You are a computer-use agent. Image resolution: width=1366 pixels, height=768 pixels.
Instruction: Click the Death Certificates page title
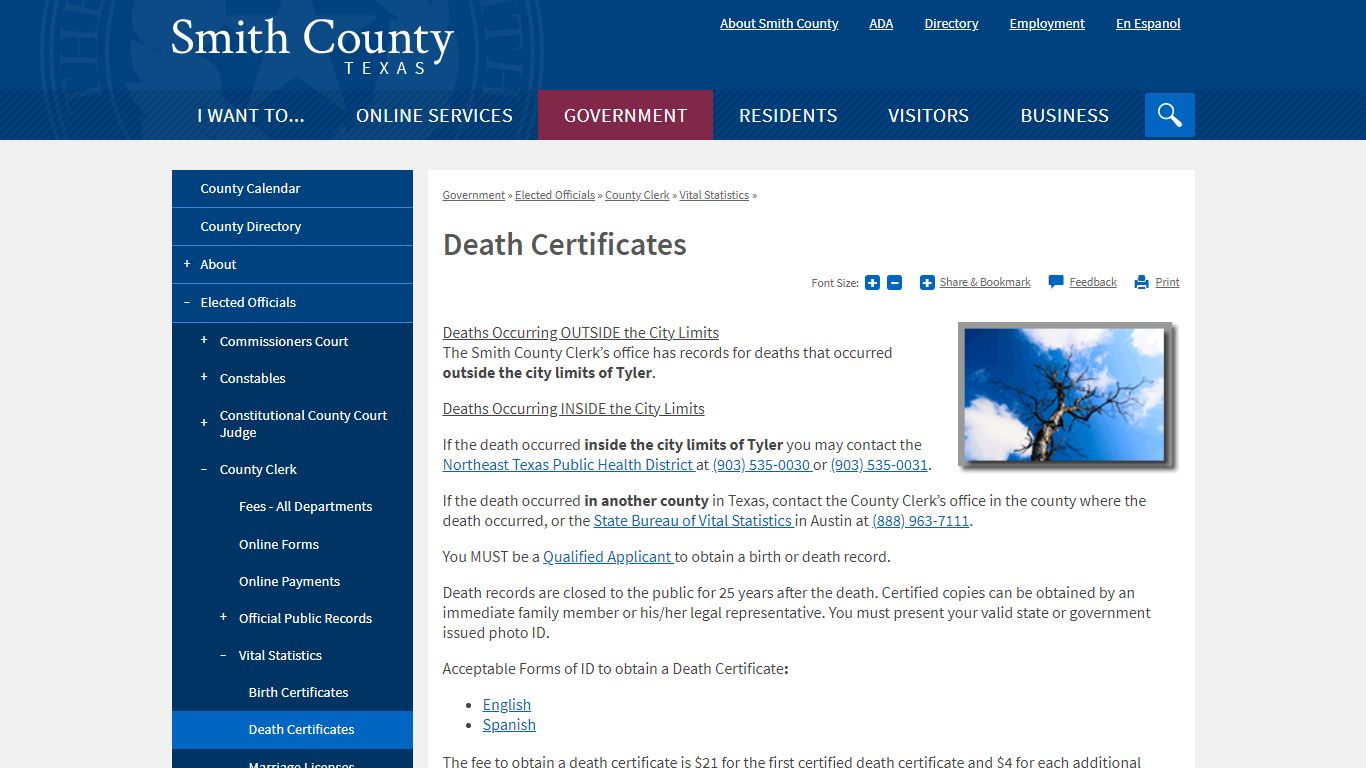pos(565,245)
